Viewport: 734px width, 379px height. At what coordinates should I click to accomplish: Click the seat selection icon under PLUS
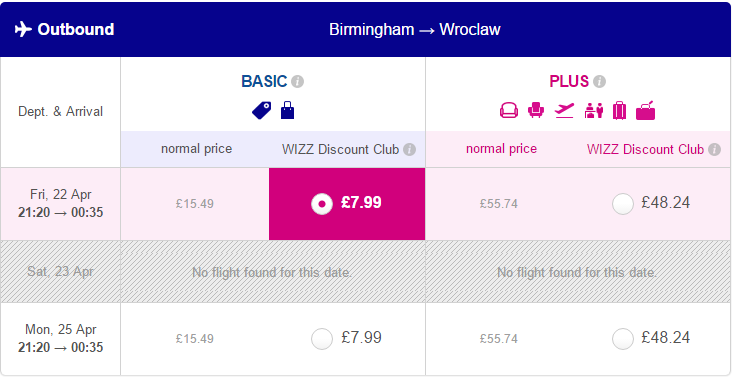(x=509, y=111)
